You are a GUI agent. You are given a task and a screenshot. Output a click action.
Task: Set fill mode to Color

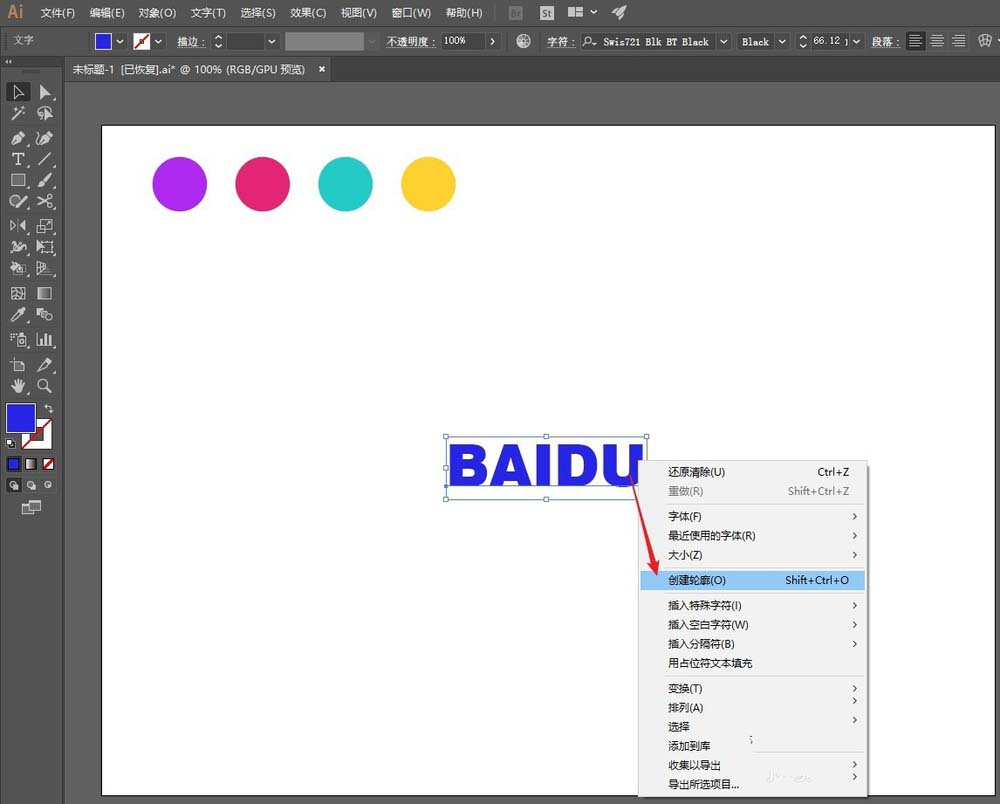pos(13,464)
